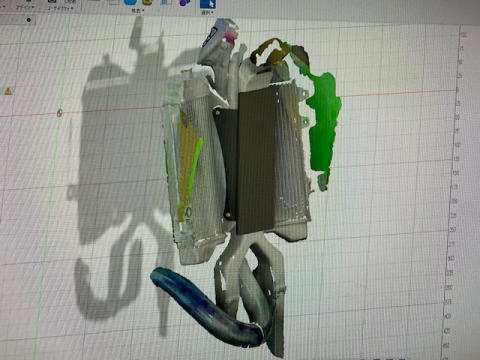Click the red and green toolbar icon
The image size is (480, 360).
(x=147, y=2)
